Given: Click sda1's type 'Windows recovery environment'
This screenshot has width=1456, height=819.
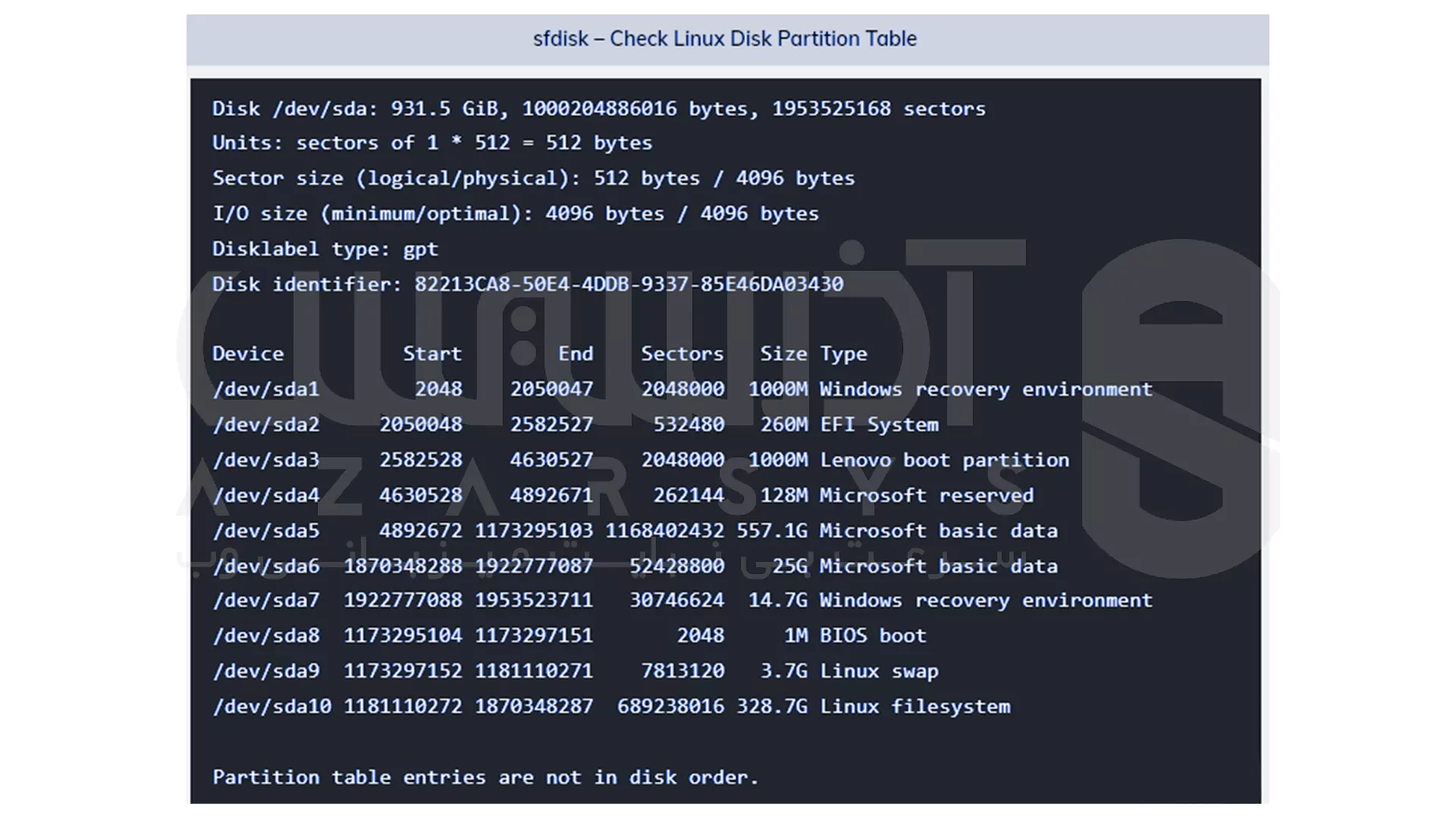Looking at the screenshot, I should point(986,389).
